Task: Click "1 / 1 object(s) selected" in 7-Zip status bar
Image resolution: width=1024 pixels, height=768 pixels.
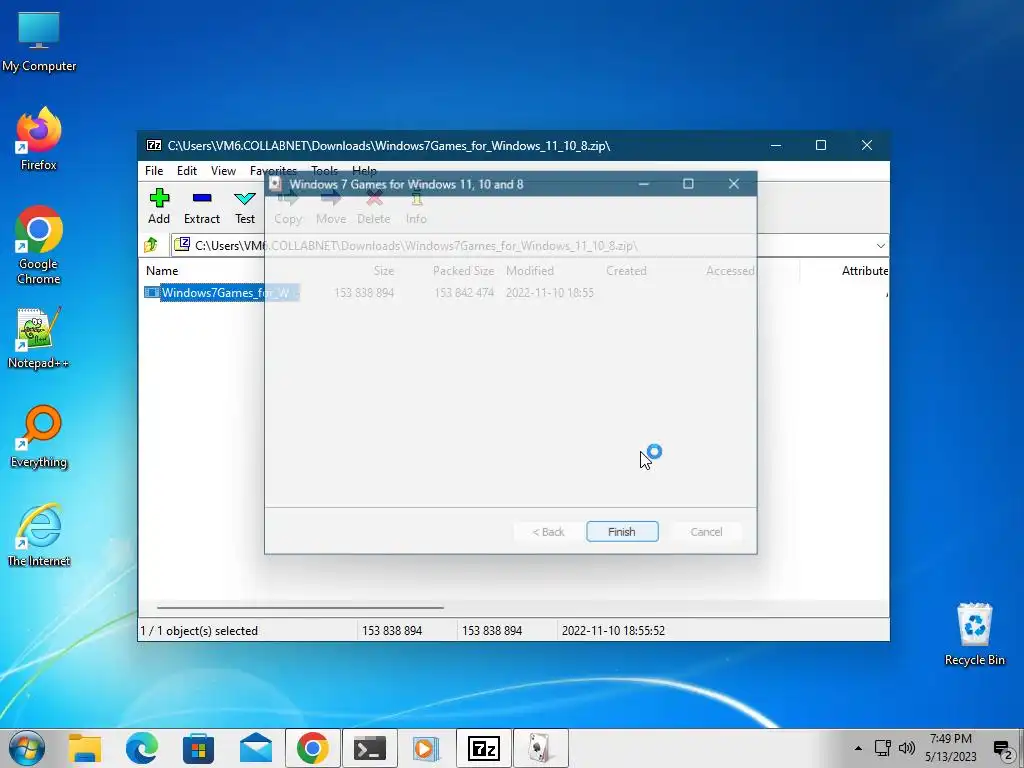Action: 199,631
